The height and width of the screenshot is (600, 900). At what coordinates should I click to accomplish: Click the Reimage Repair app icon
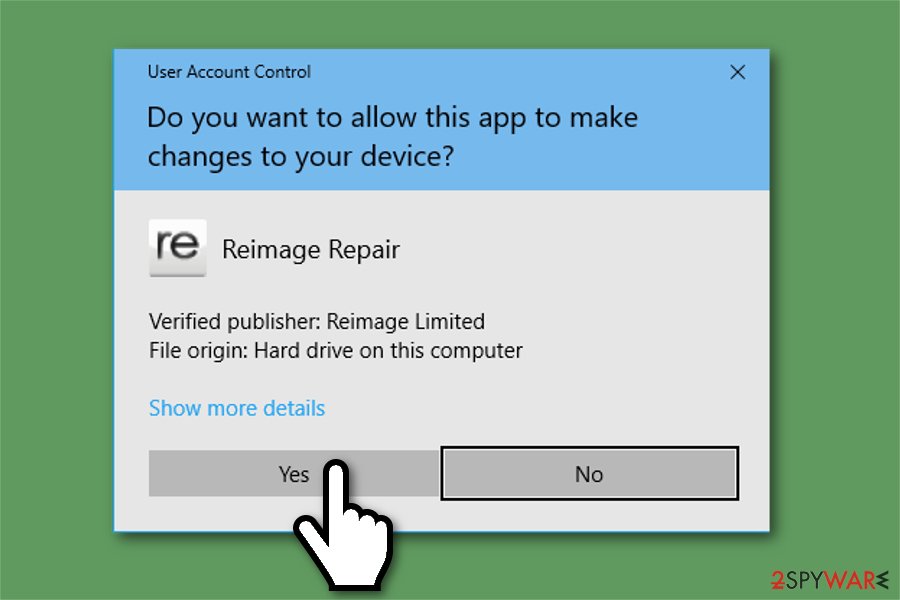tap(177, 248)
